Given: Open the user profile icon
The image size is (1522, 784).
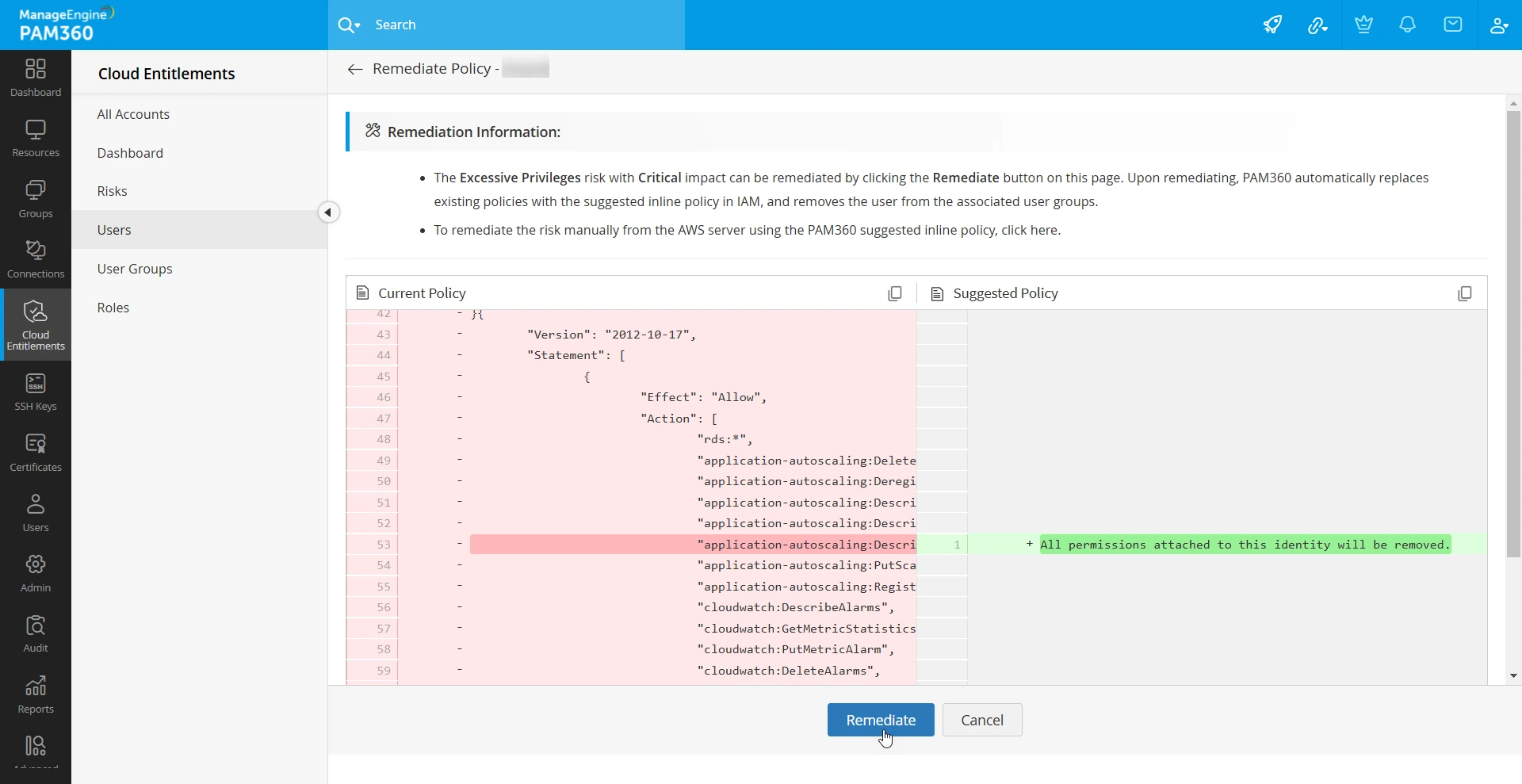Looking at the screenshot, I should point(1498,25).
